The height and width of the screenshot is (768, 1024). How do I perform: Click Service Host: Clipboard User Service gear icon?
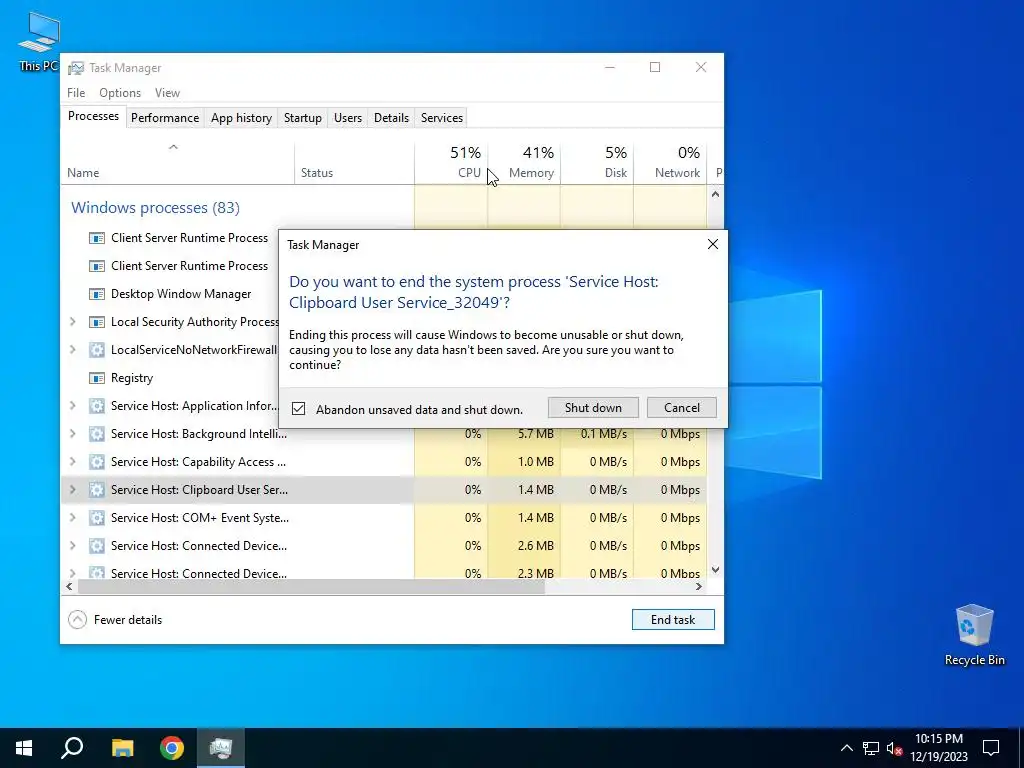pyautogui.click(x=97, y=490)
